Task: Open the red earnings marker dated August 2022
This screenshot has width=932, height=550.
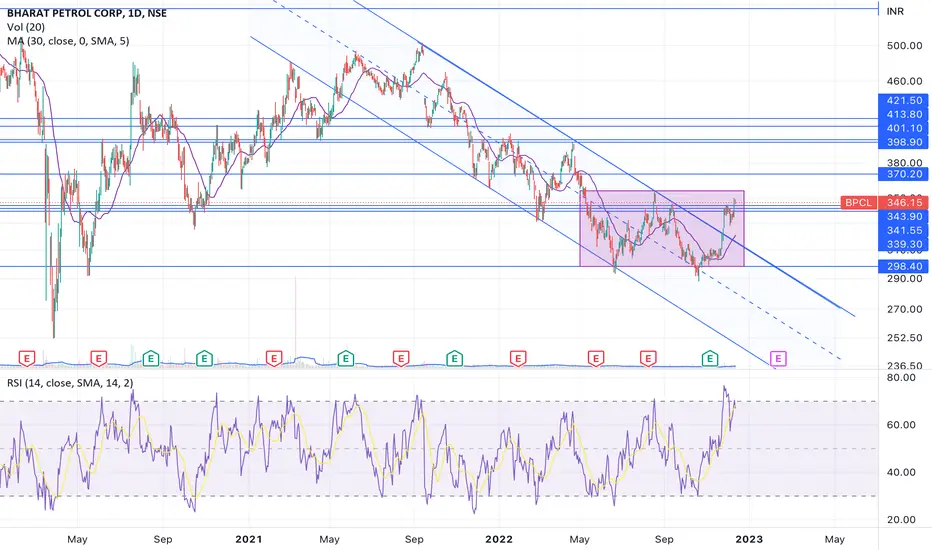Action: point(648,359)
